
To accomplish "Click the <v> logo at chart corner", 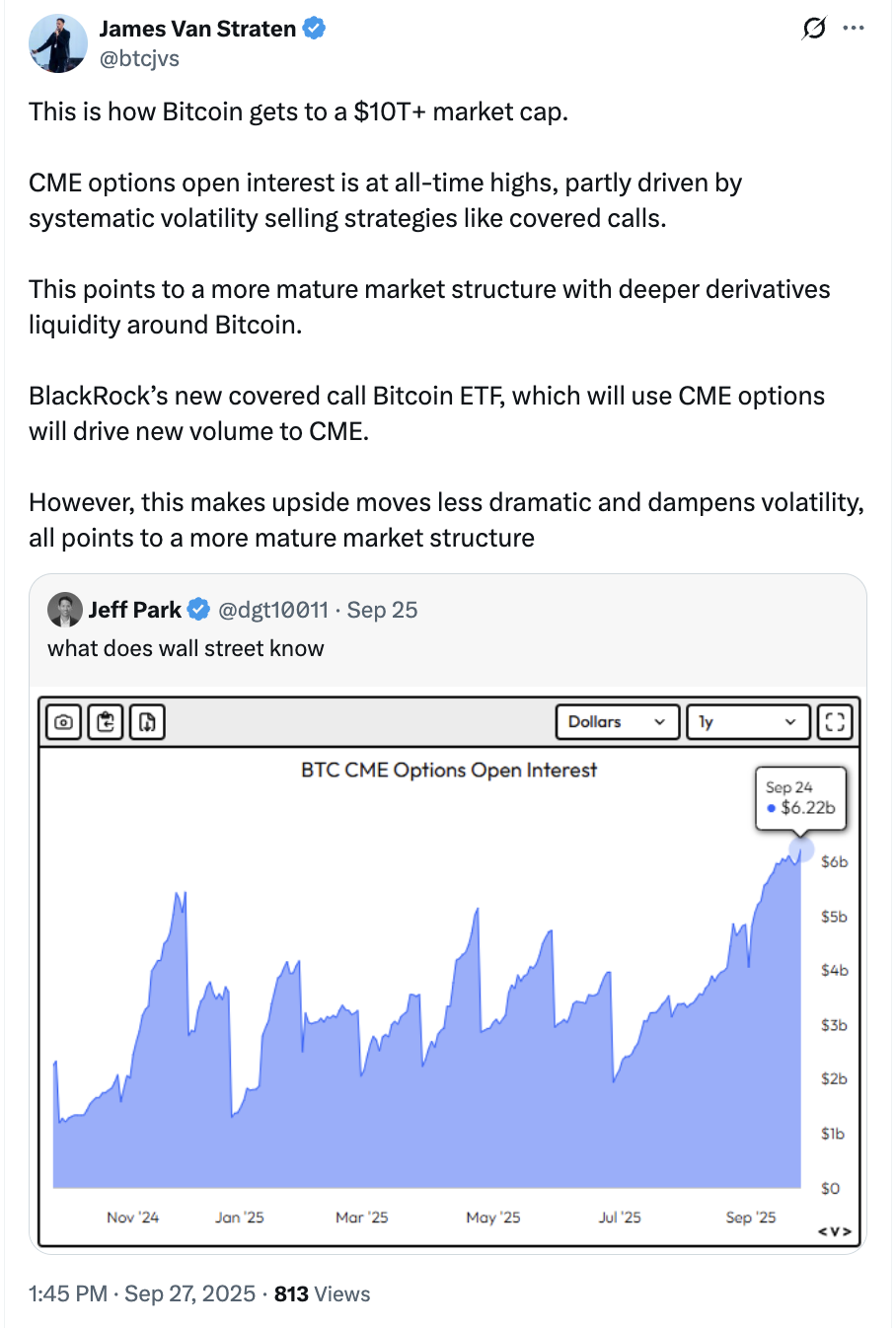I will [835, 1231].
